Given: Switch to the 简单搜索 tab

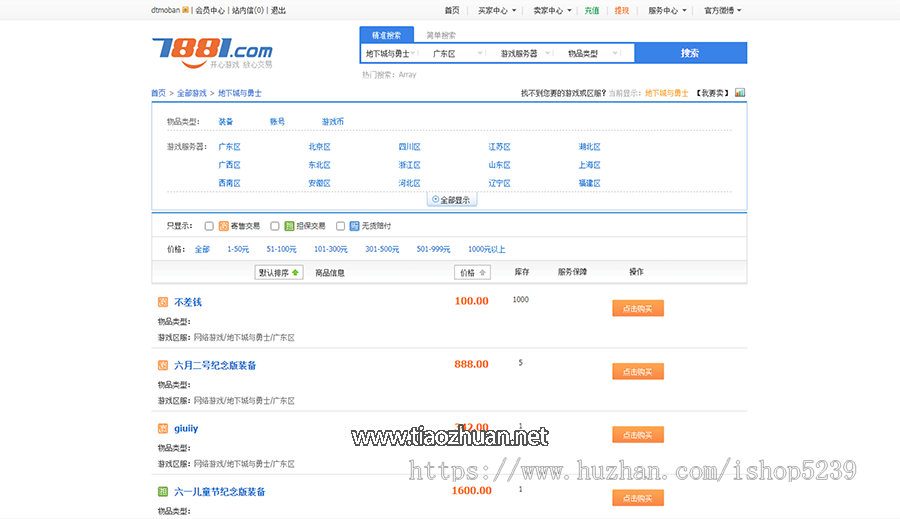Looking at the screenshot, I should coord(441,34).
